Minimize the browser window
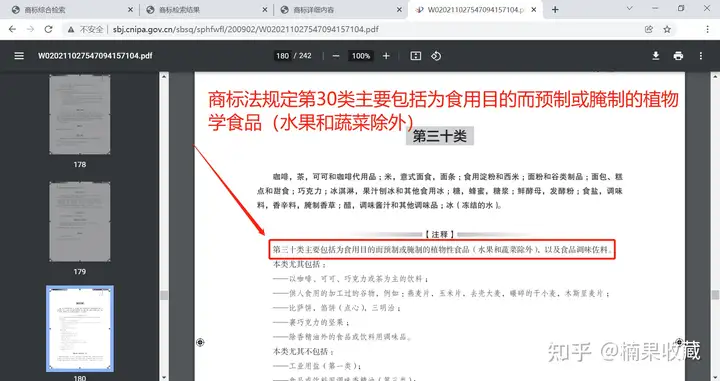720x381 pixels. (x=655, y=8)
